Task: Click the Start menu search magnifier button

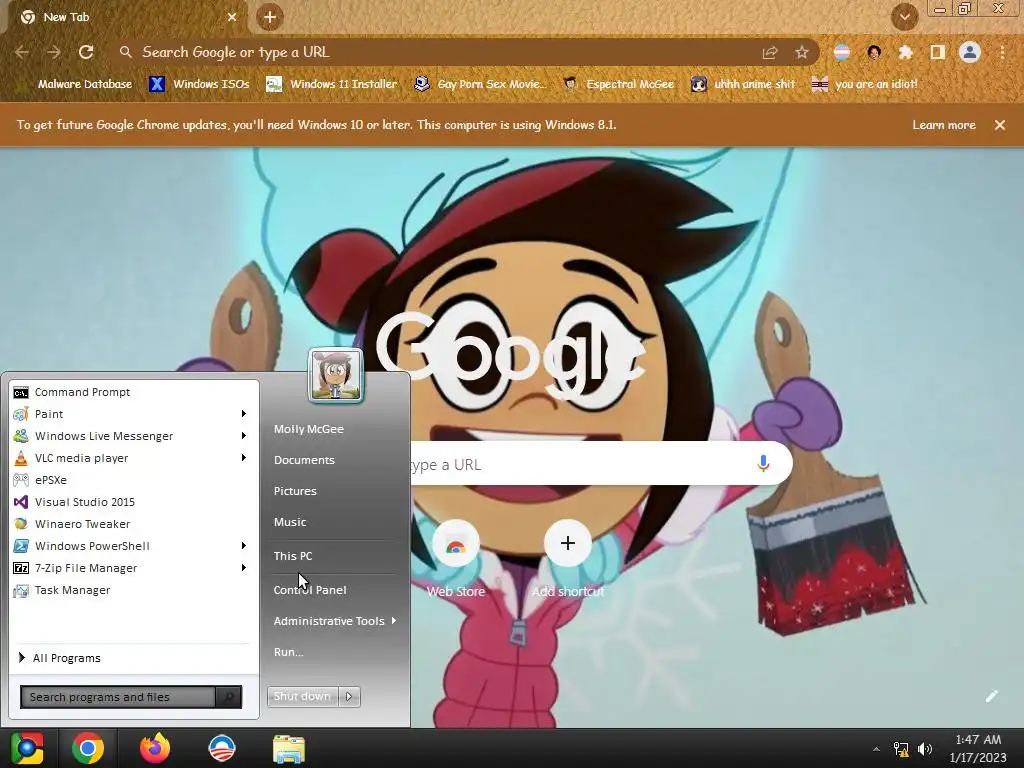Action: [229, 697]
